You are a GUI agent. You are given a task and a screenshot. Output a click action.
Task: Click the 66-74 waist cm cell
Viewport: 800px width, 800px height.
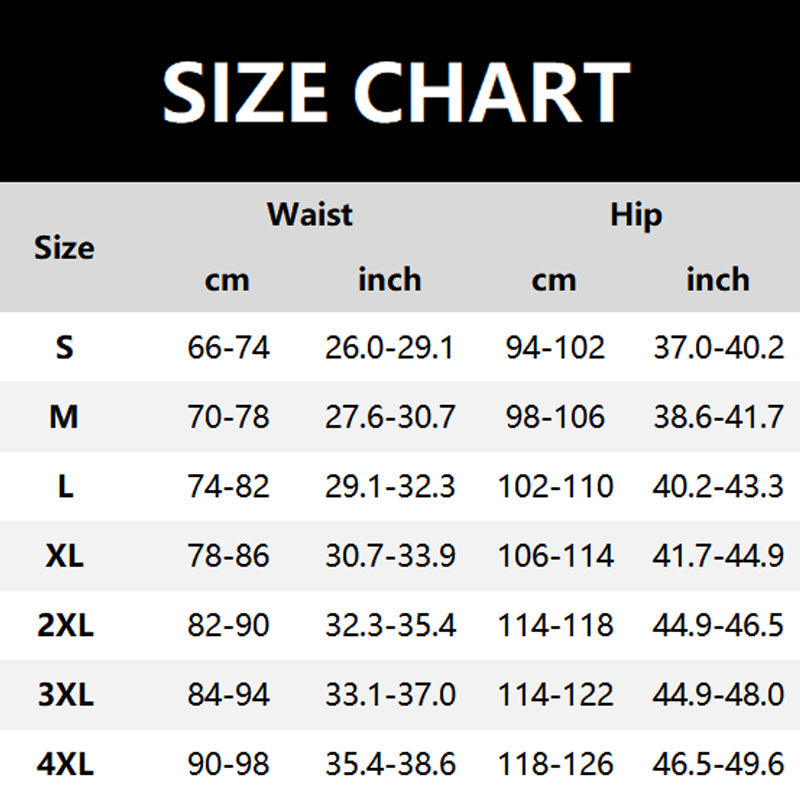(228, 348)
